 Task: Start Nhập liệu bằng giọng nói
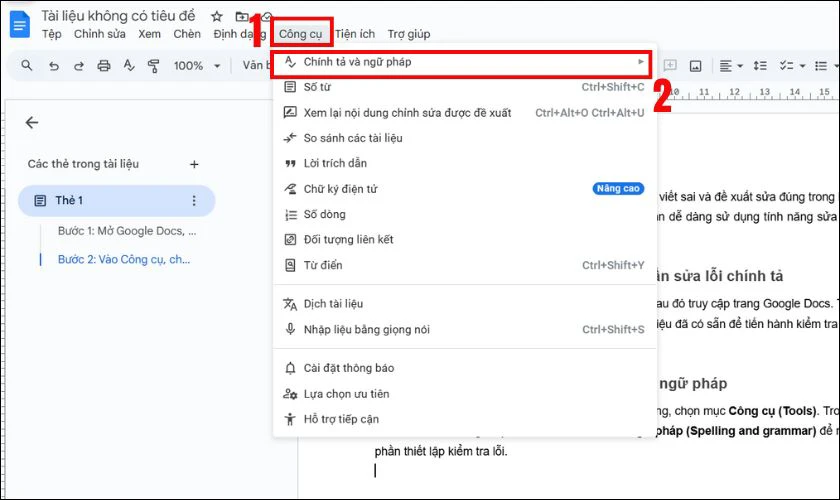[x=463, y=329]
